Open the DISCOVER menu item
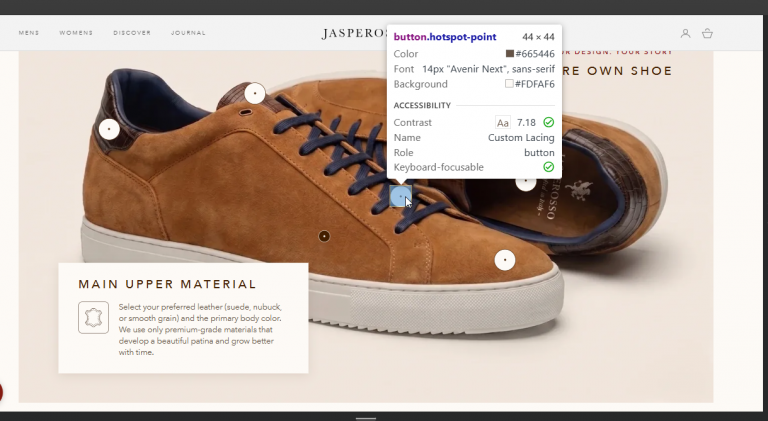 click(132, 33)
